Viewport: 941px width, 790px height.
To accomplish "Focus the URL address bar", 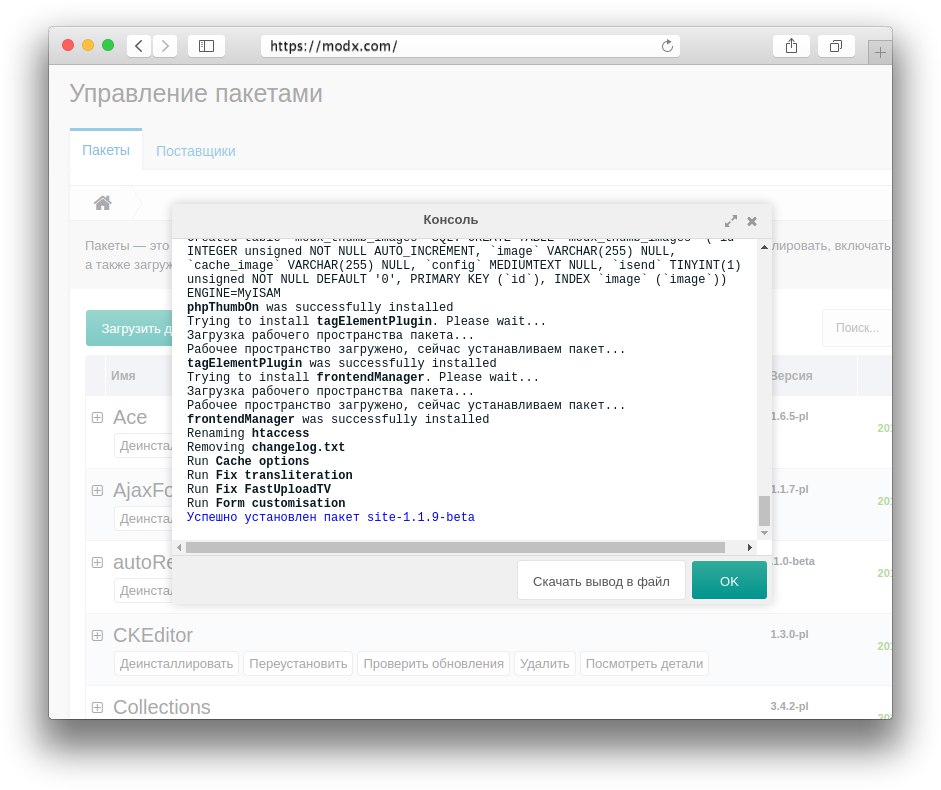I will point(470,46).
